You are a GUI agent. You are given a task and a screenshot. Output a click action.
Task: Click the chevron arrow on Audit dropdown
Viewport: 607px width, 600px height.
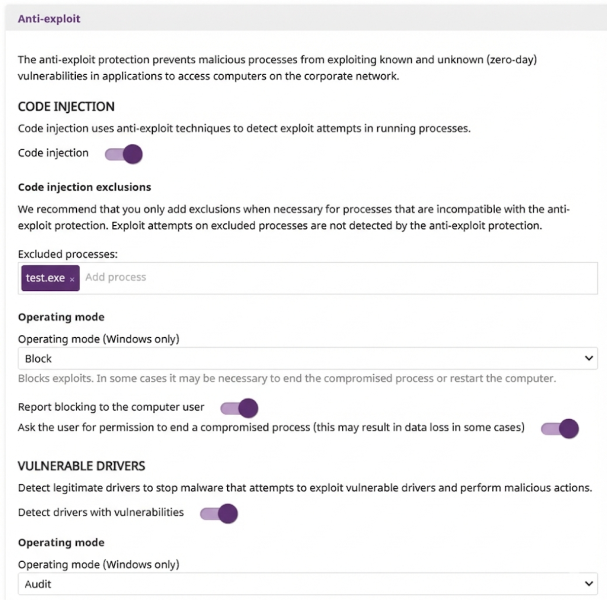click(589, 584)
